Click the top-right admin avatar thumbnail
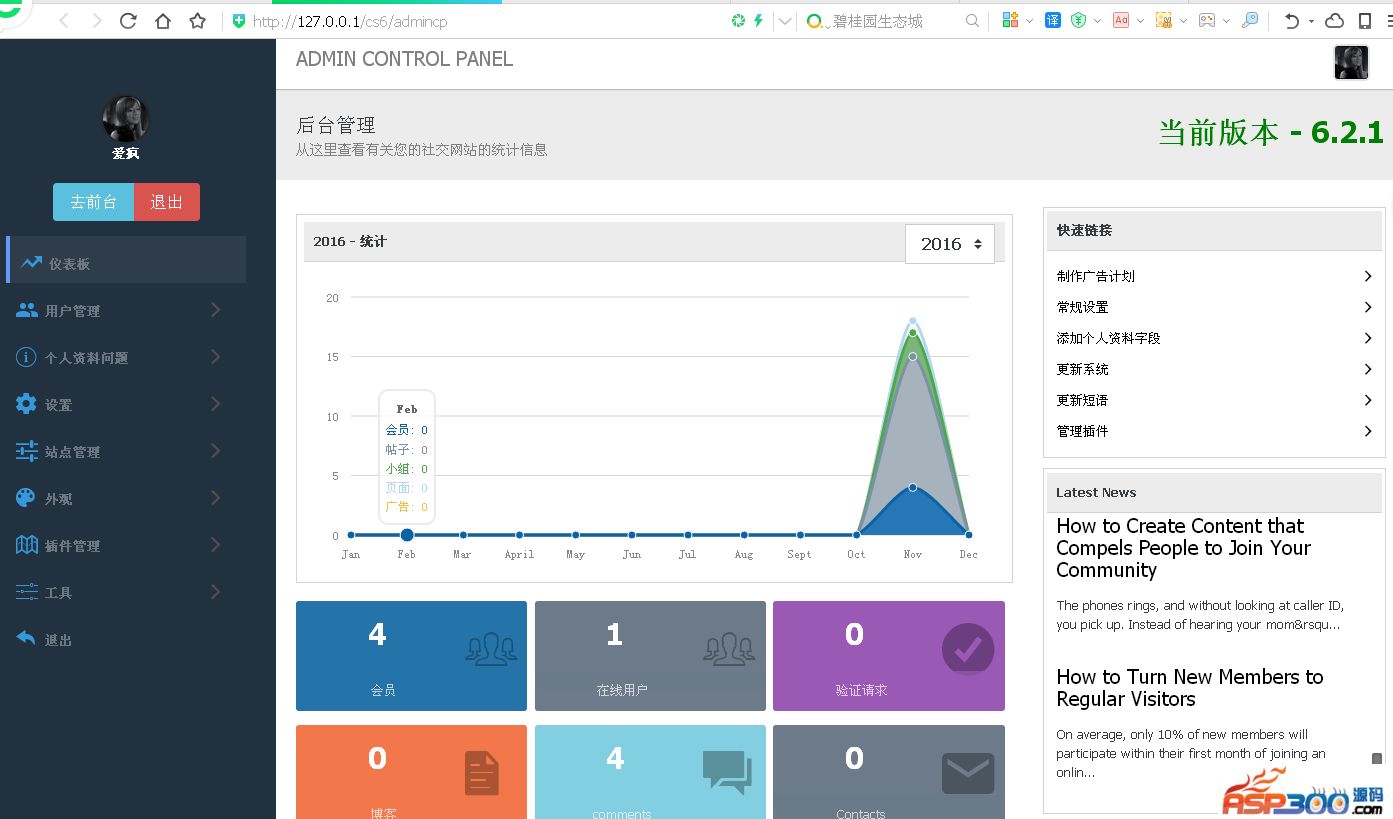Screen dimensions: 1393x819 [1351, 62]
